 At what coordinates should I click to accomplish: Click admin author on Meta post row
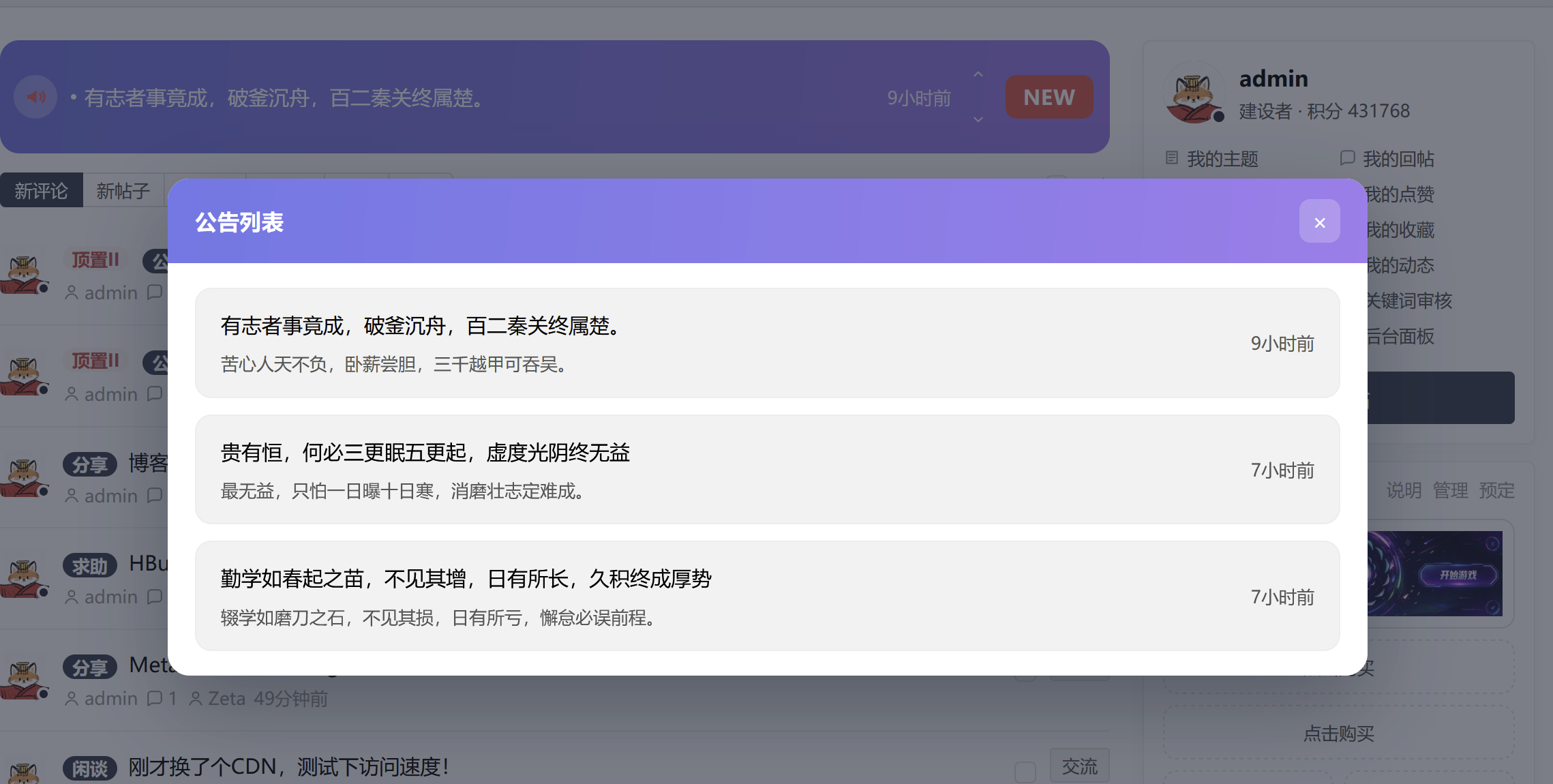(110, 699)
